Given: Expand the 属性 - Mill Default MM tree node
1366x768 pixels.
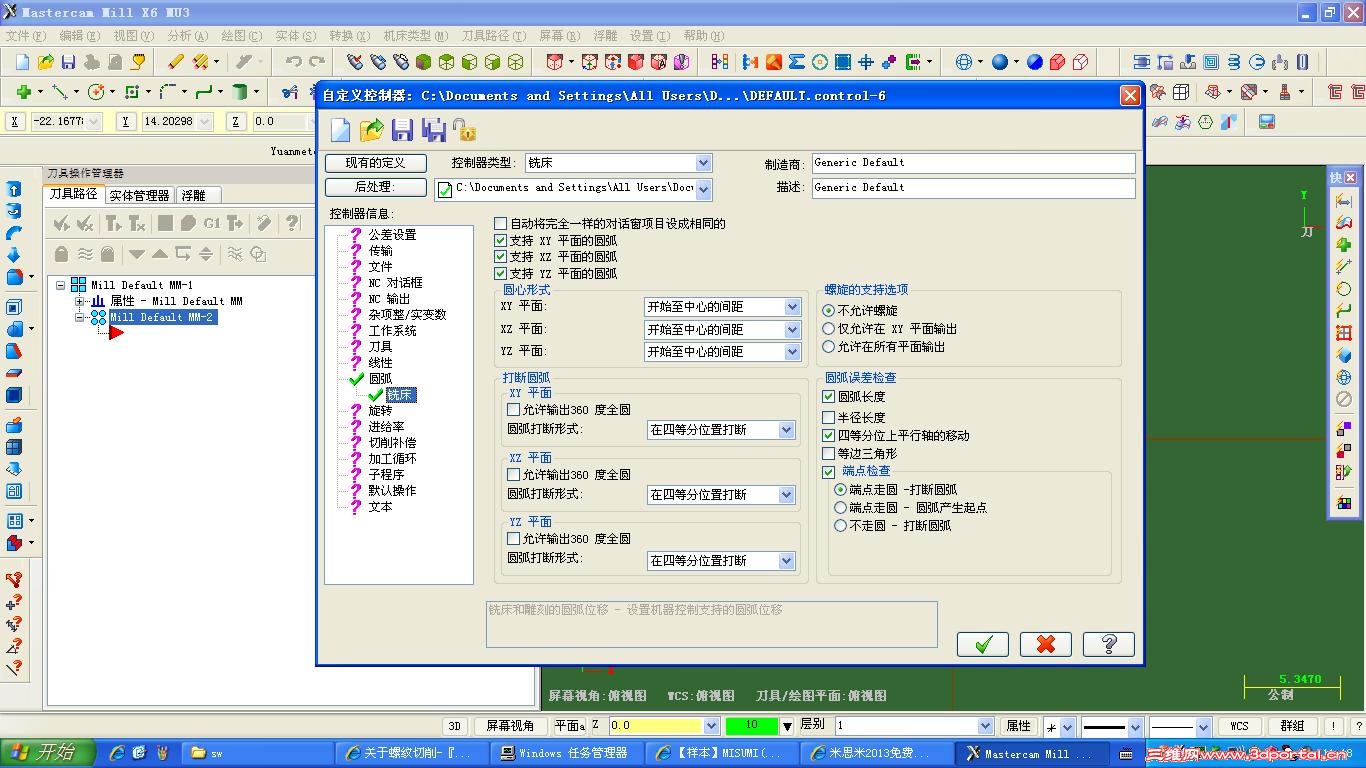Looking at the screenshot, I should pos(80,301).
